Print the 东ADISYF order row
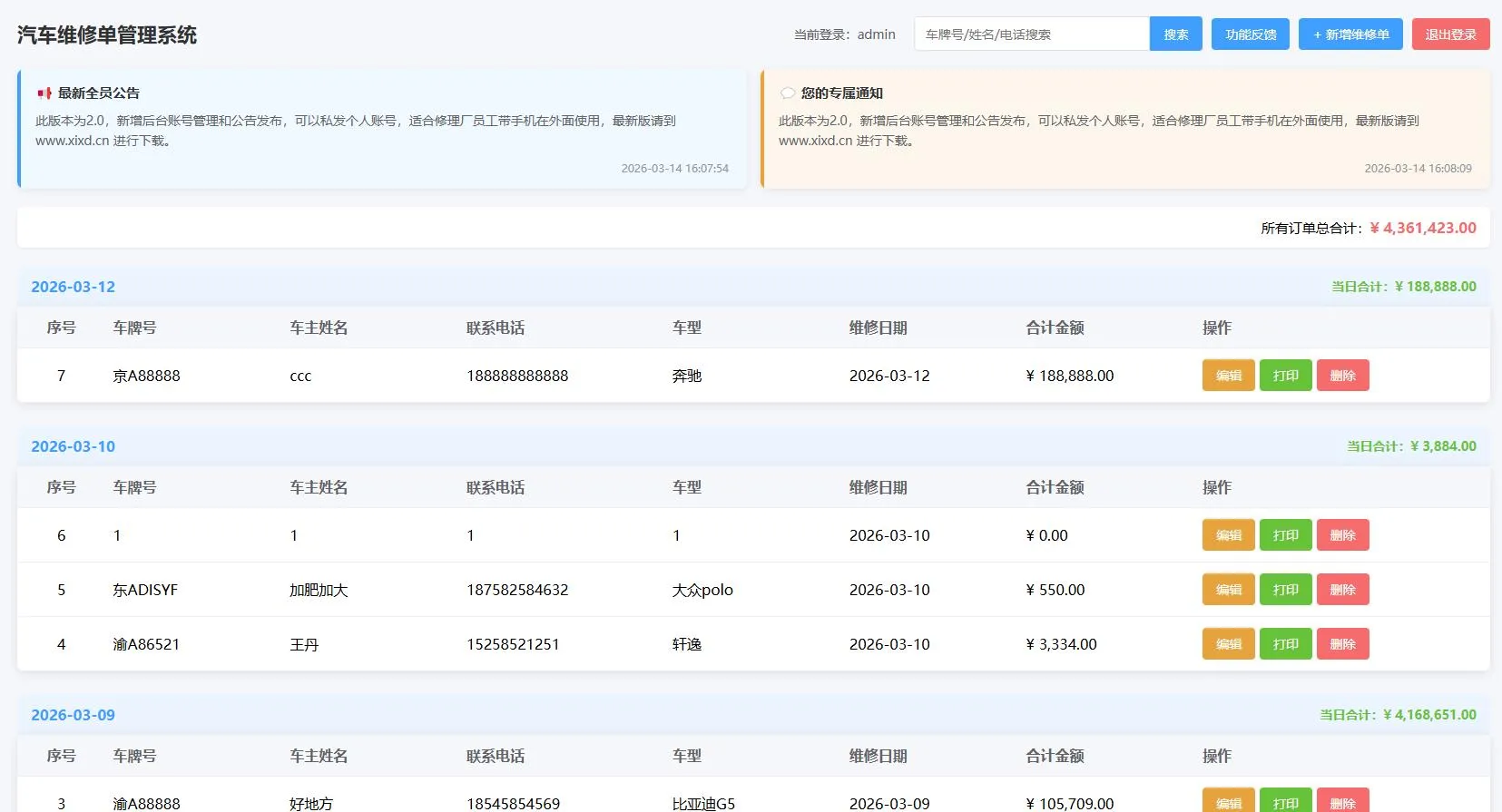The width and height of the screenshot is (1502, 812). (1285, 590)
